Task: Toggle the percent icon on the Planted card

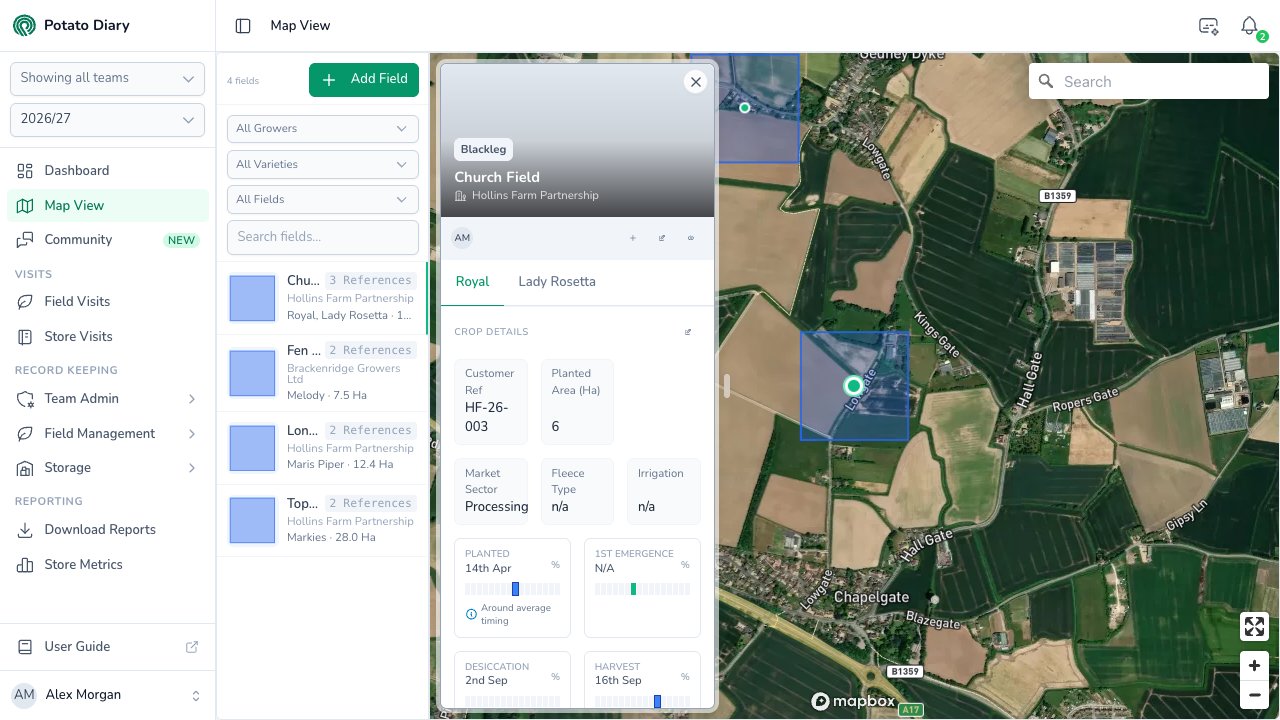Action: click(x=555, y=565)
